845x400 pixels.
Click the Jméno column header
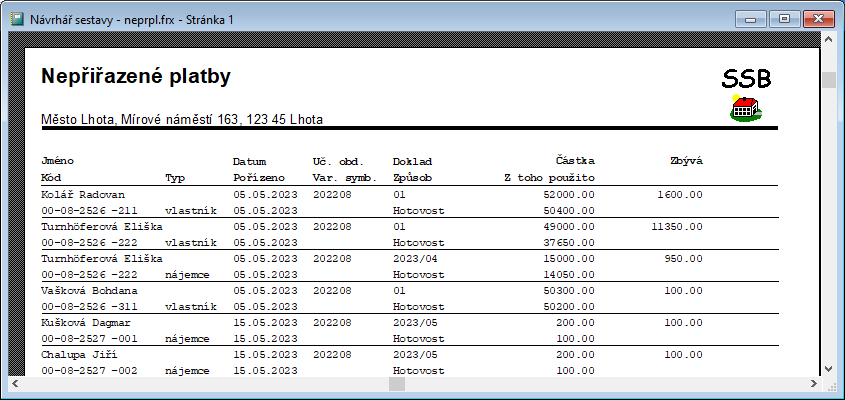click(x=57, y=160)
